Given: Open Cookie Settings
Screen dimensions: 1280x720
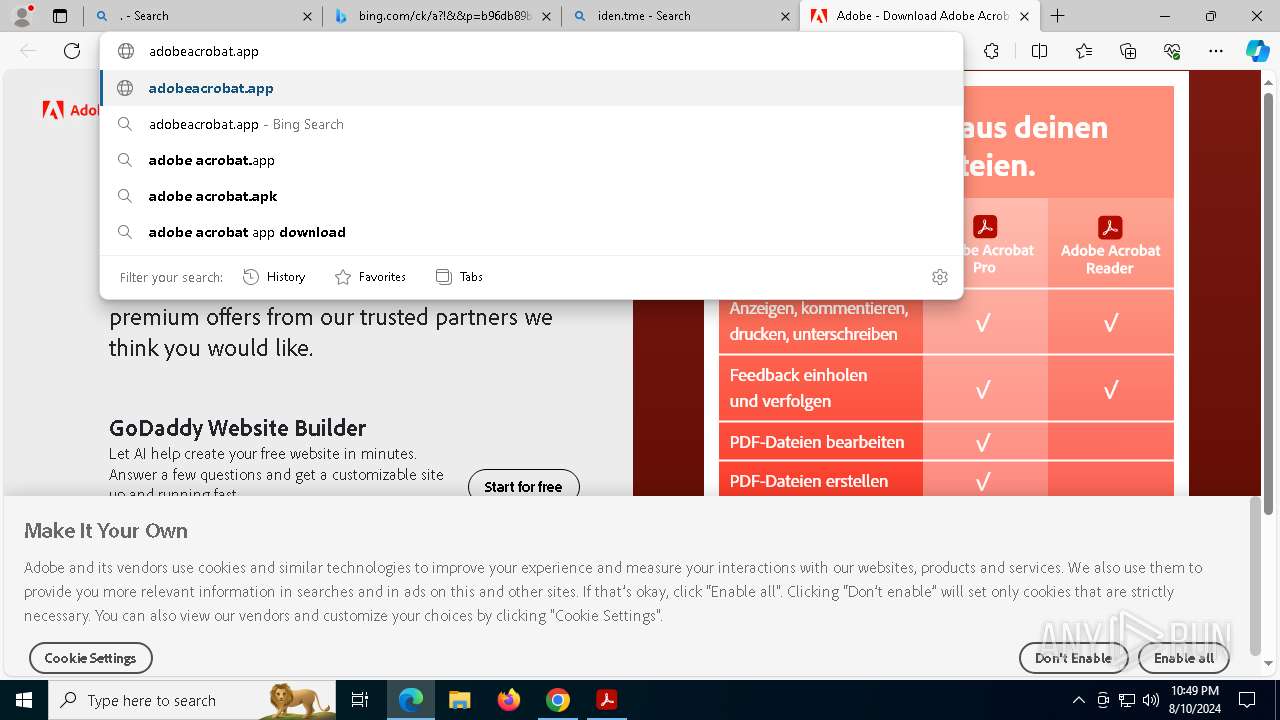Looking at the screenshot, I should click(90, 658).
